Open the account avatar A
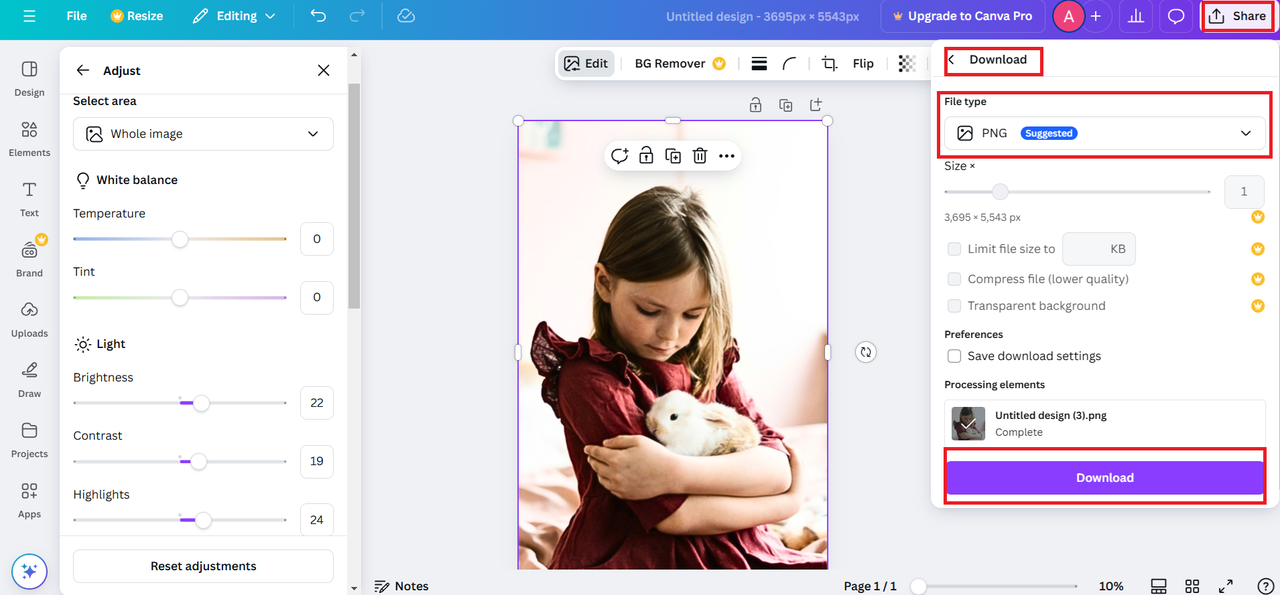Image resolution: width=1280 pixels, height=595 pixels. [1069, 16]
